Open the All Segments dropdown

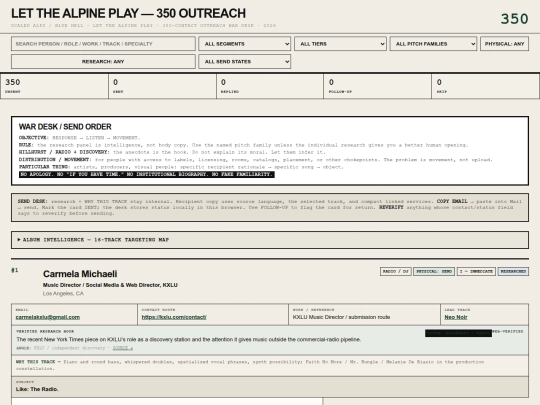tap(245, 44)
